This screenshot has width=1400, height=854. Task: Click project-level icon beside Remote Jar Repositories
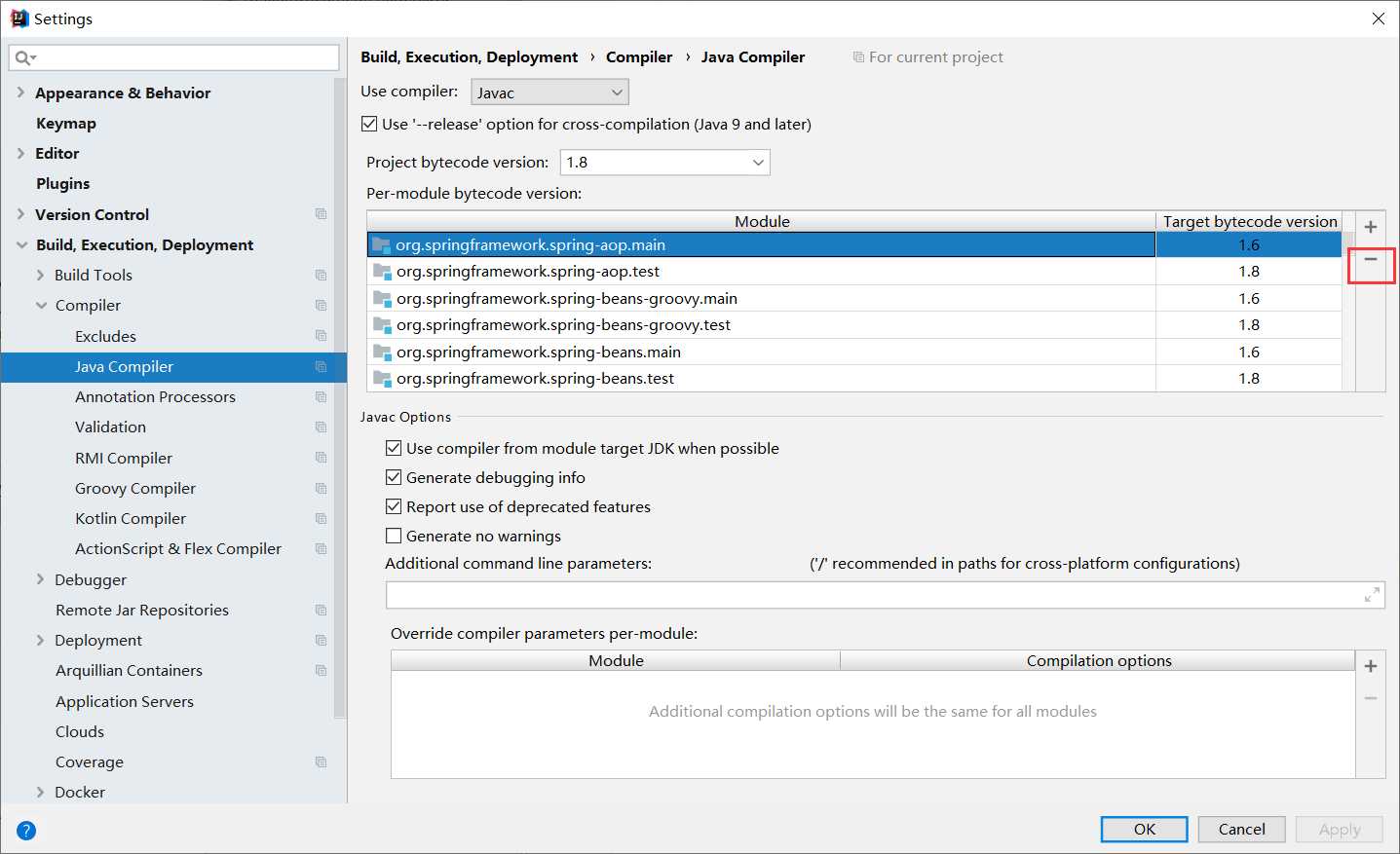coord(321,611)
